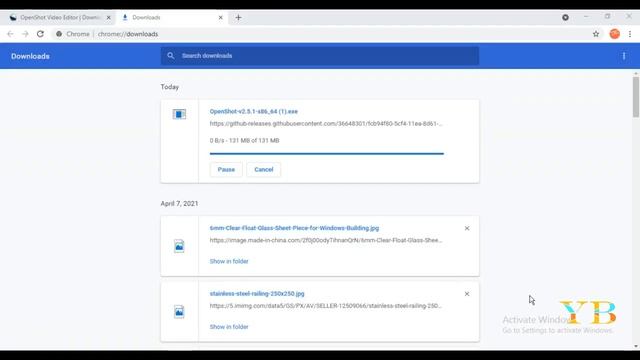Bookmark this page with star icon
640x360 pixels.
596,34
